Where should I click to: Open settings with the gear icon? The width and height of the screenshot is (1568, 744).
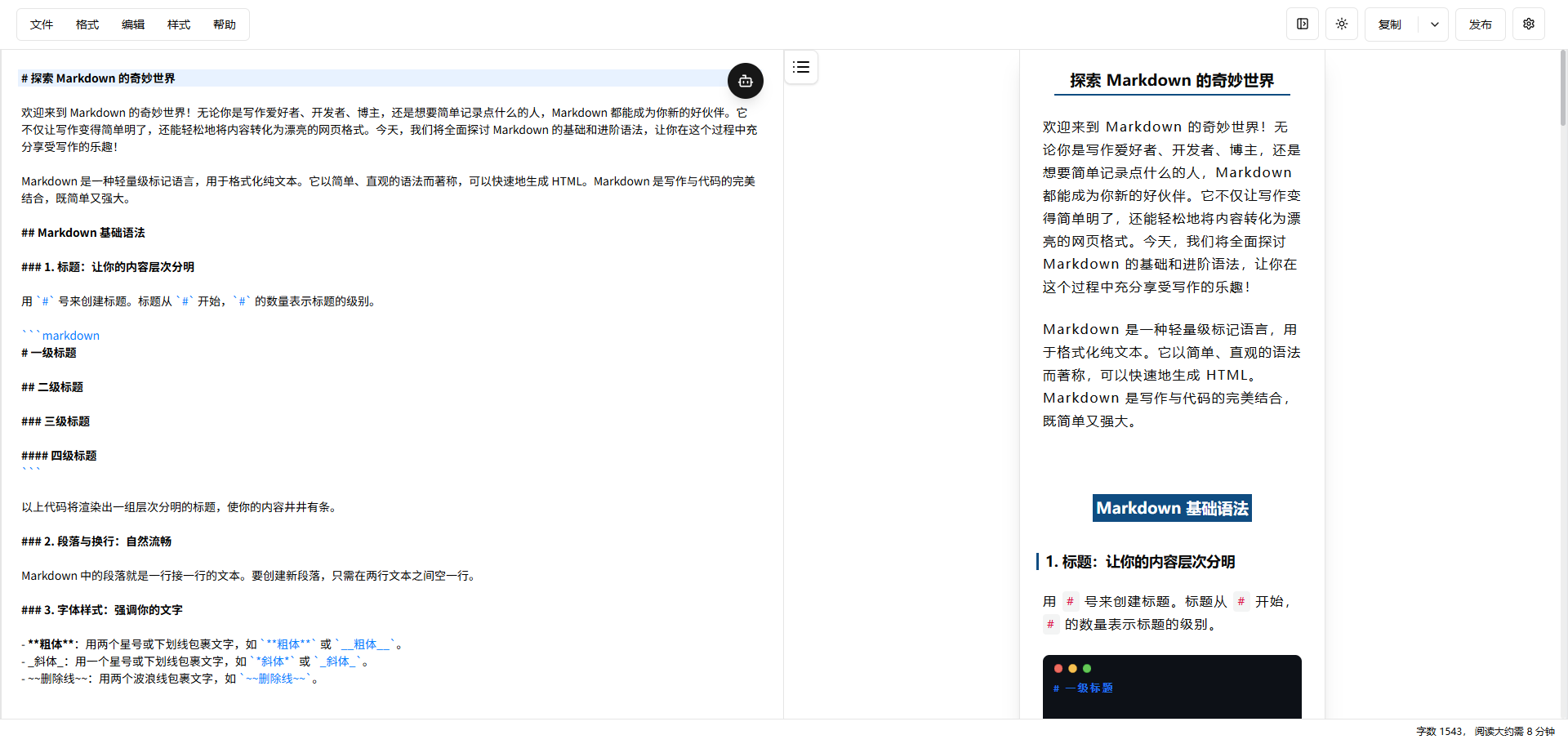click(1529, 25)
